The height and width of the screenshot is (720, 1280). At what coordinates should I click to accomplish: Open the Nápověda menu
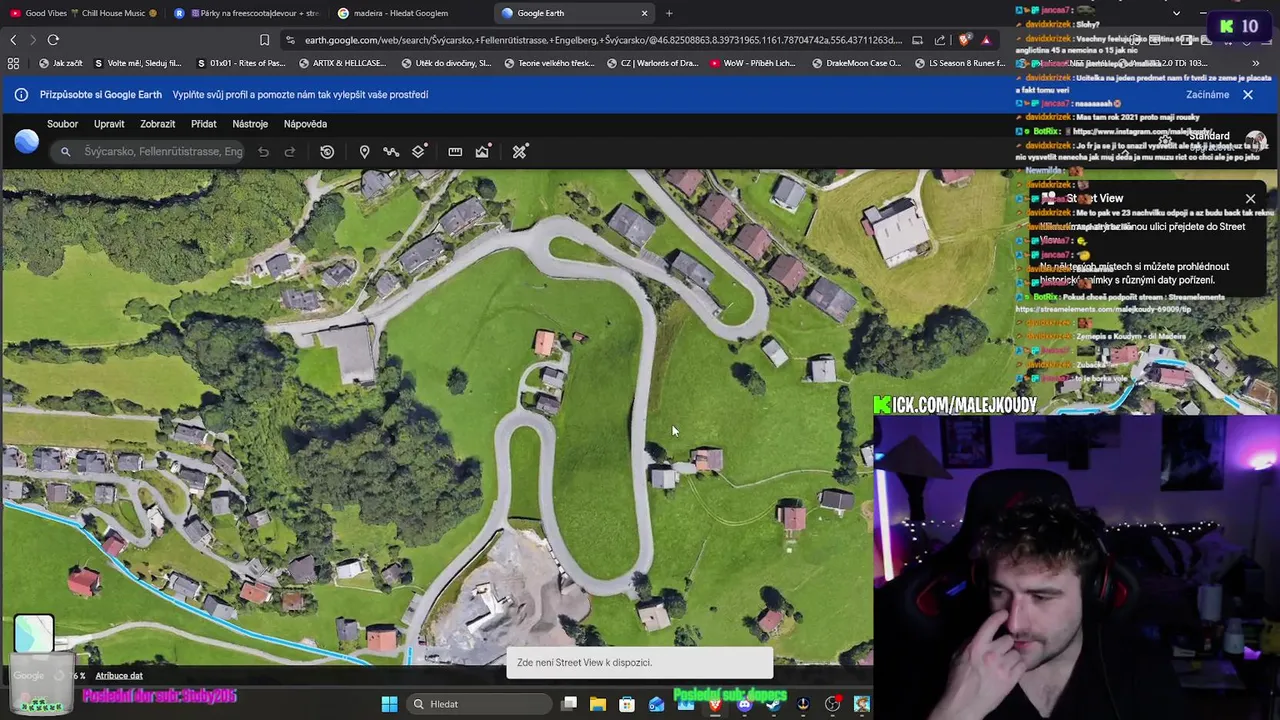pos(305,124)
